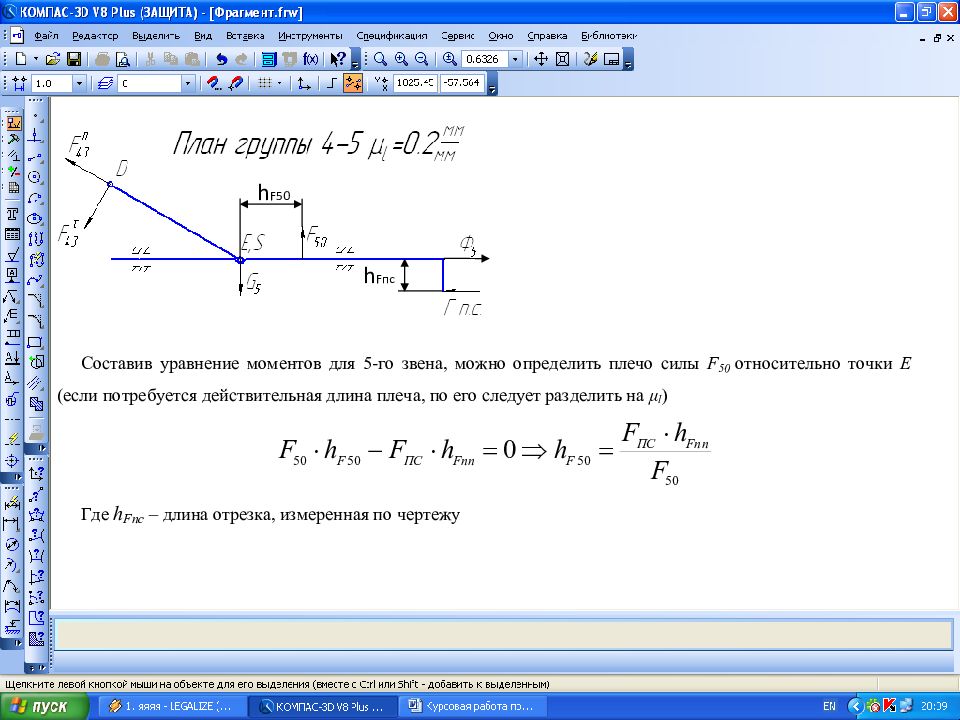
Task: Expand the 1.0 step value dropdown
Action: [79, 83]
